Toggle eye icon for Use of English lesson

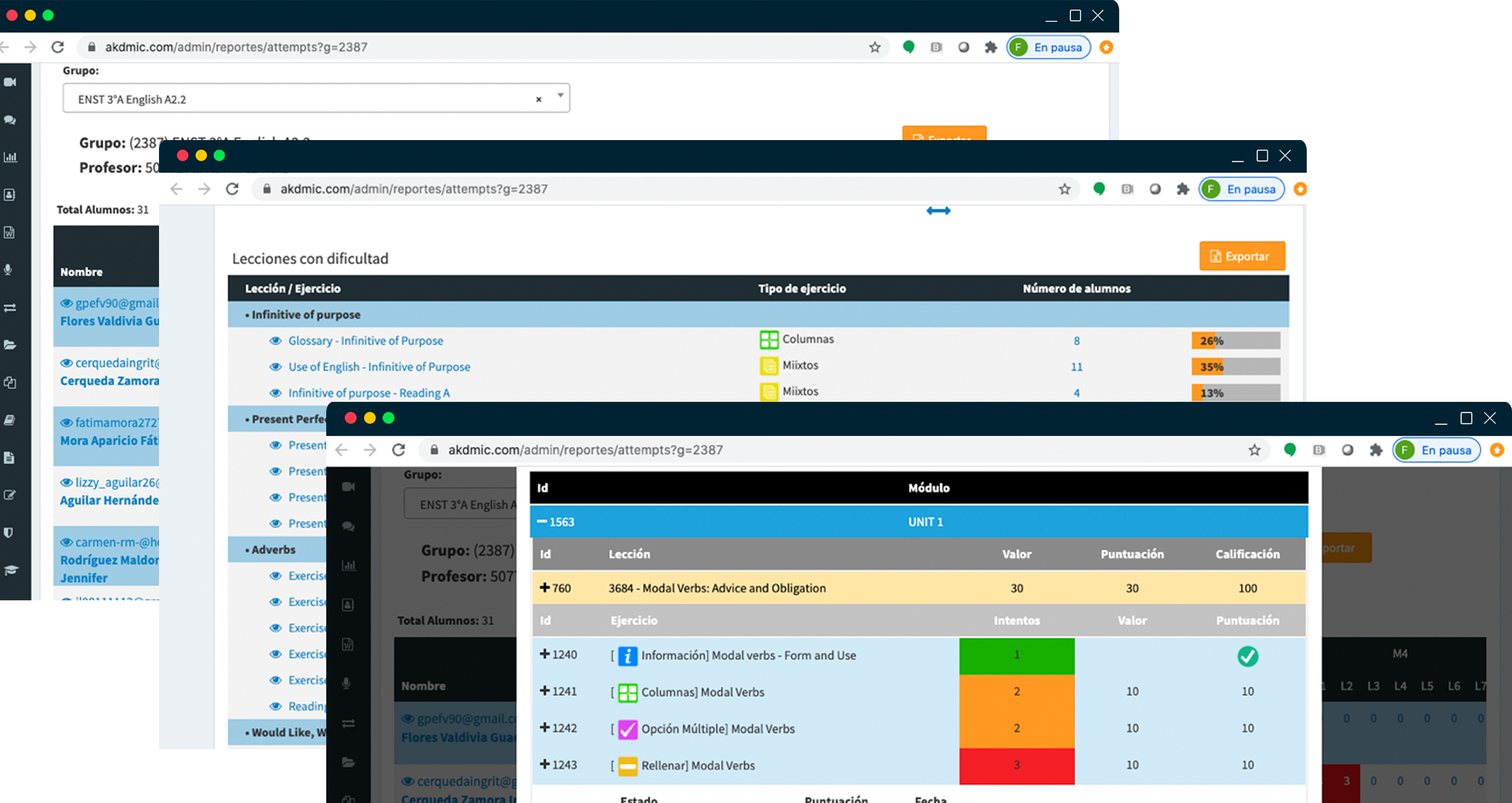click(275, 366)
